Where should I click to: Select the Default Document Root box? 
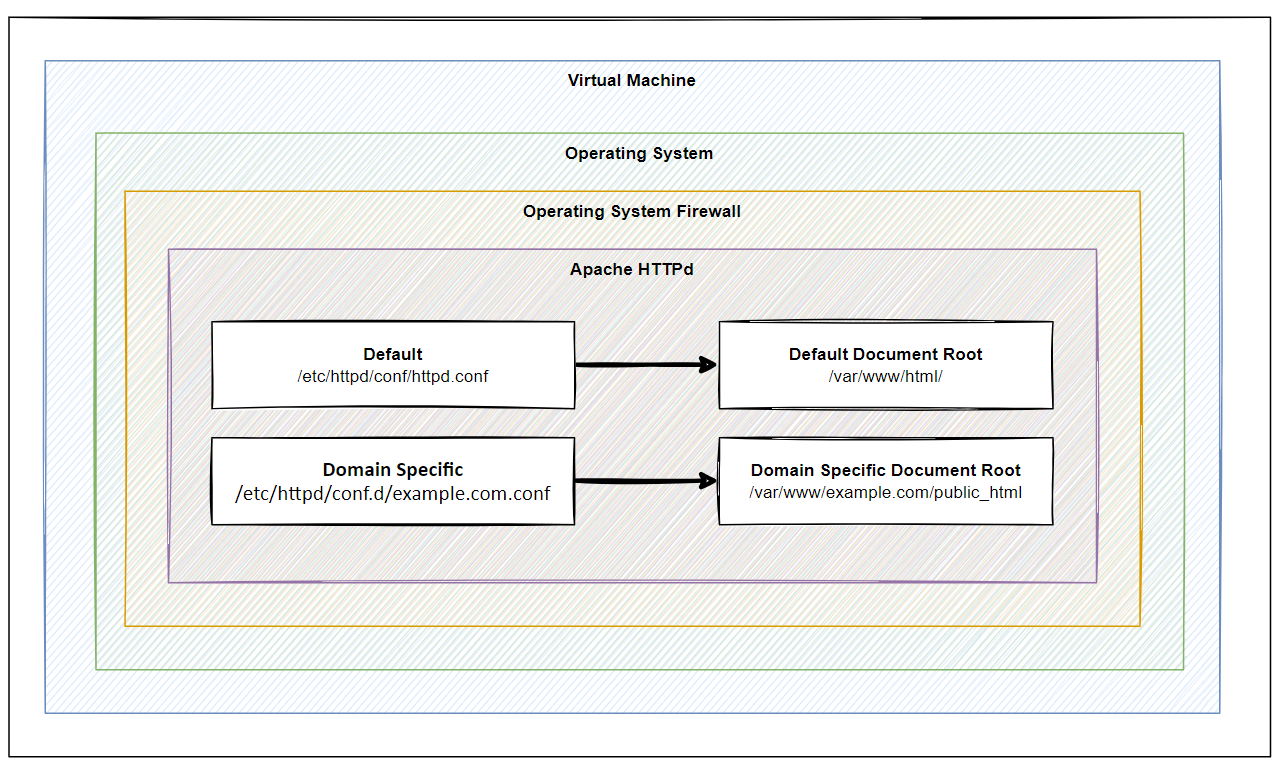886,365
